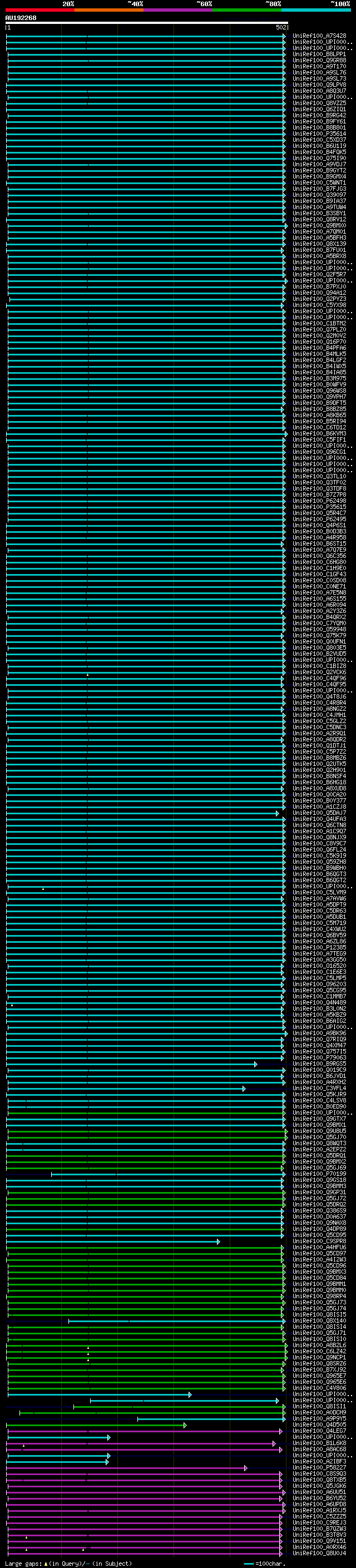Select hit label UniRef100_C9REJ3
Screen dimensions: 356x1568
coord(319,1522)
